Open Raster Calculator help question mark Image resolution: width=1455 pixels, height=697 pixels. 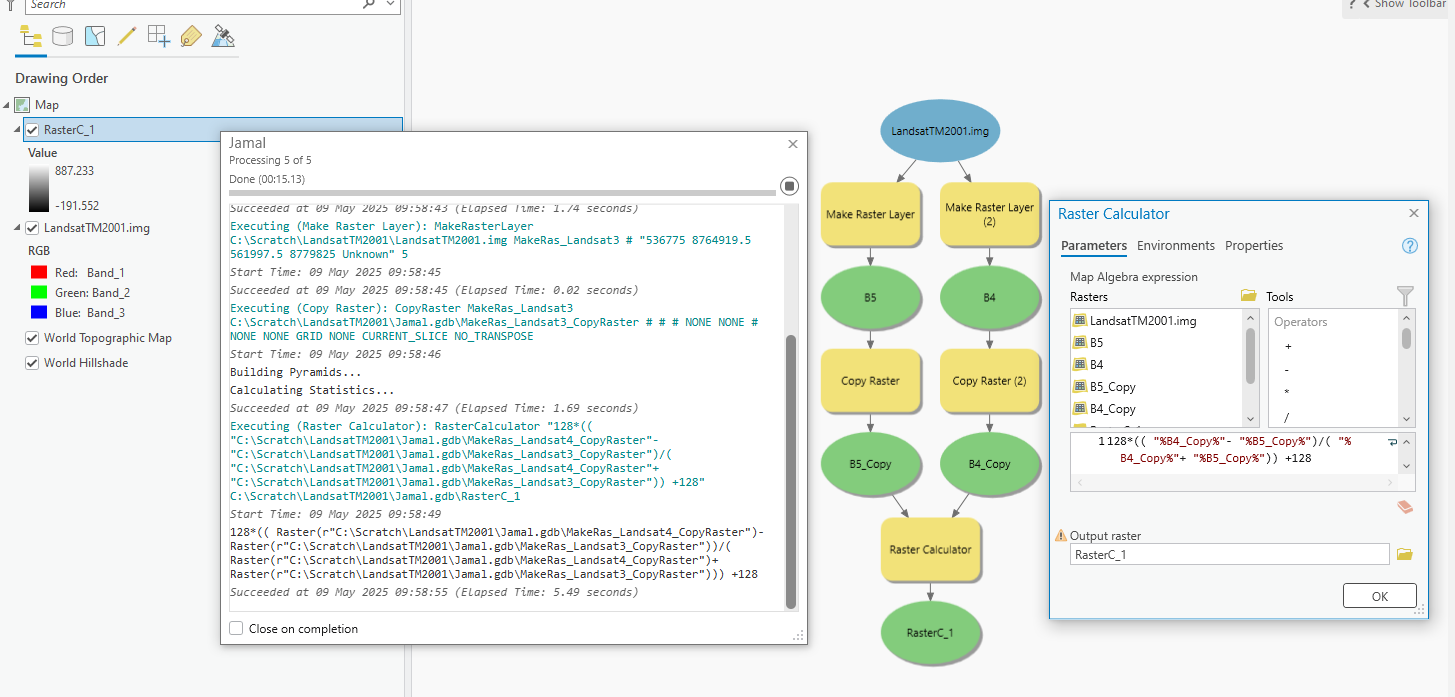click(x=1409, y=245)
